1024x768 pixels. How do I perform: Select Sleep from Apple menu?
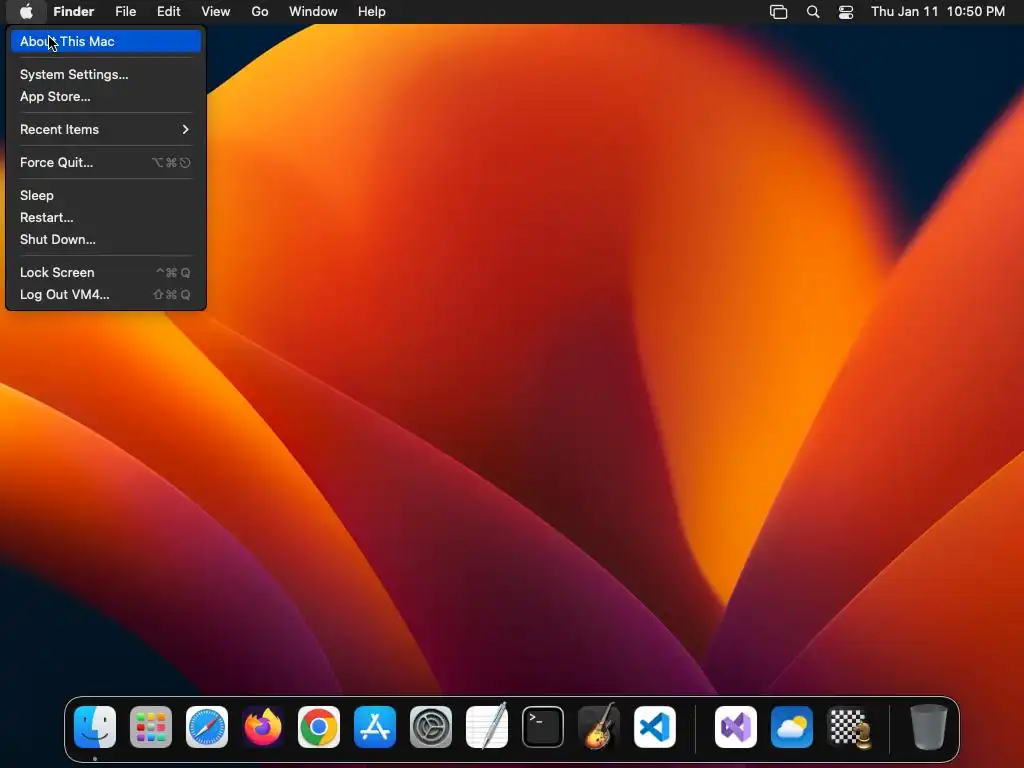click(x=106, y=195)
